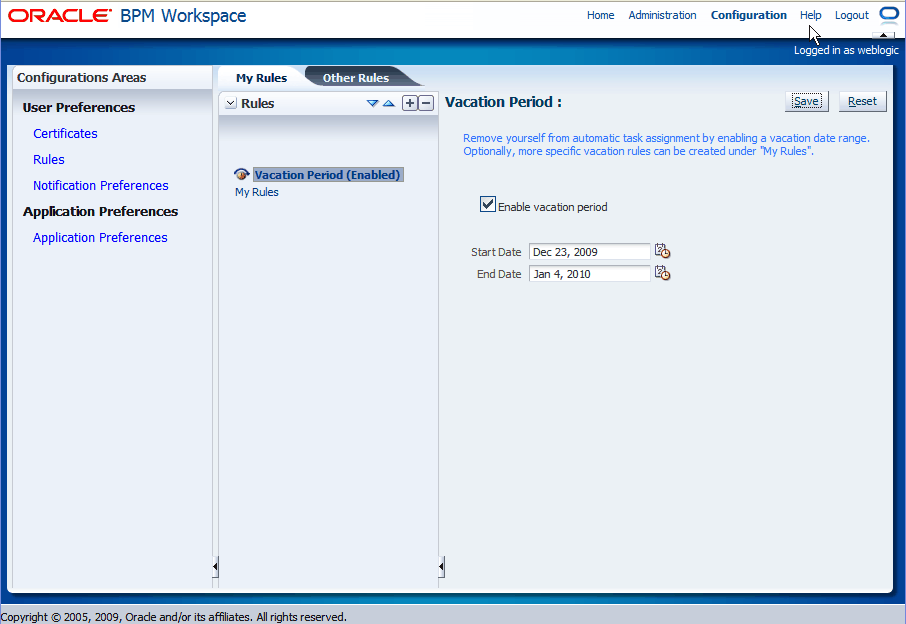Collapse the Rules list pane splitter

[441, 567]
